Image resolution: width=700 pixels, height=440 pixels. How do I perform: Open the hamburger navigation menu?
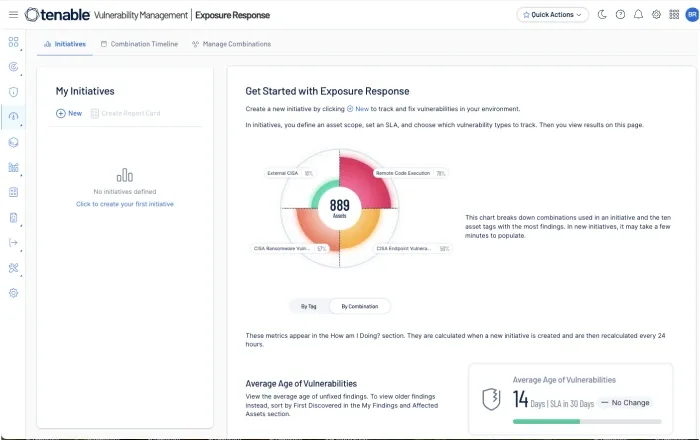[x=13, y=15]
